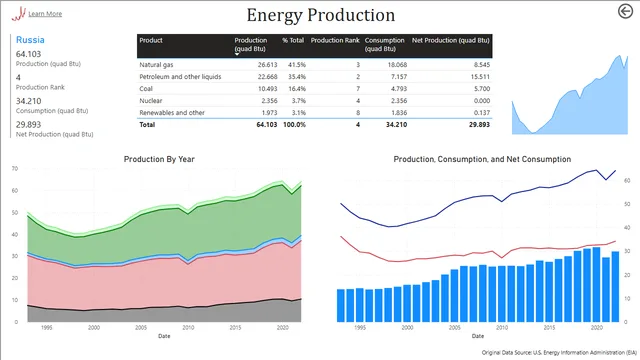Click the last blue bar in the bar chart
Viewport: 640px width, 360px height.
(616, 287)
